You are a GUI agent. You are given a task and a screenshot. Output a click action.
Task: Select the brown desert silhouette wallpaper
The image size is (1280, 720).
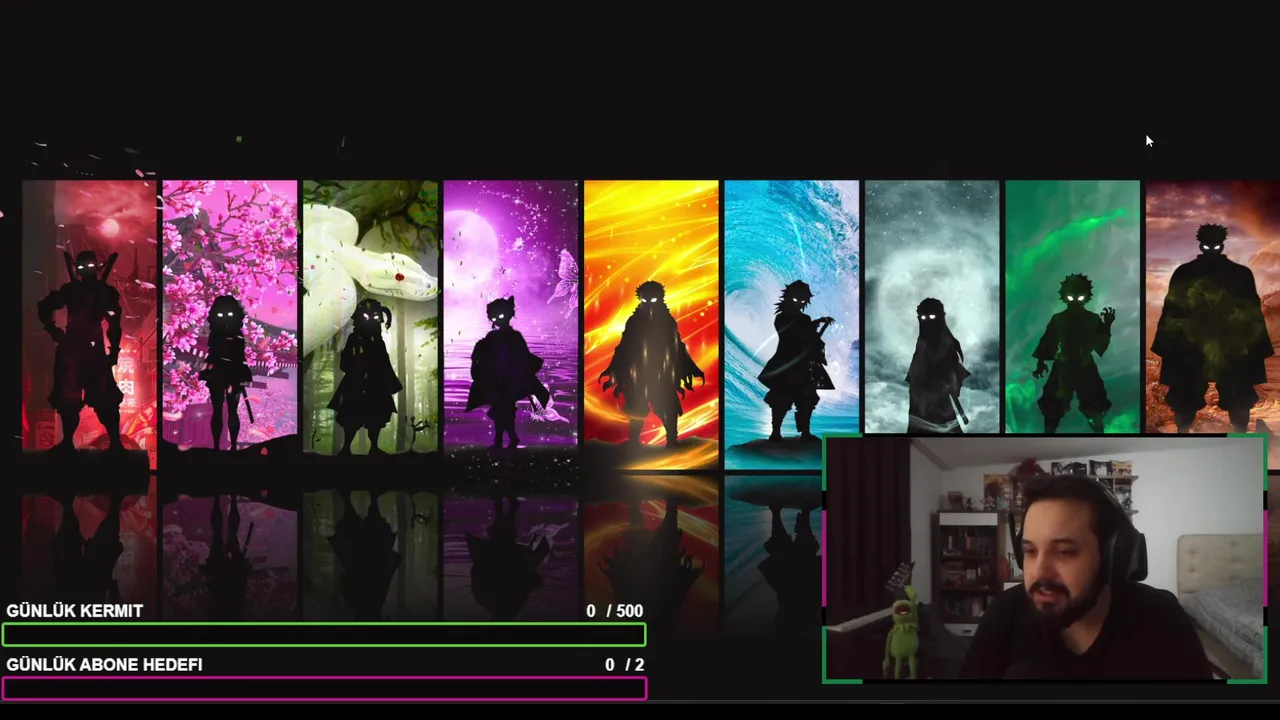point(1213,307)
